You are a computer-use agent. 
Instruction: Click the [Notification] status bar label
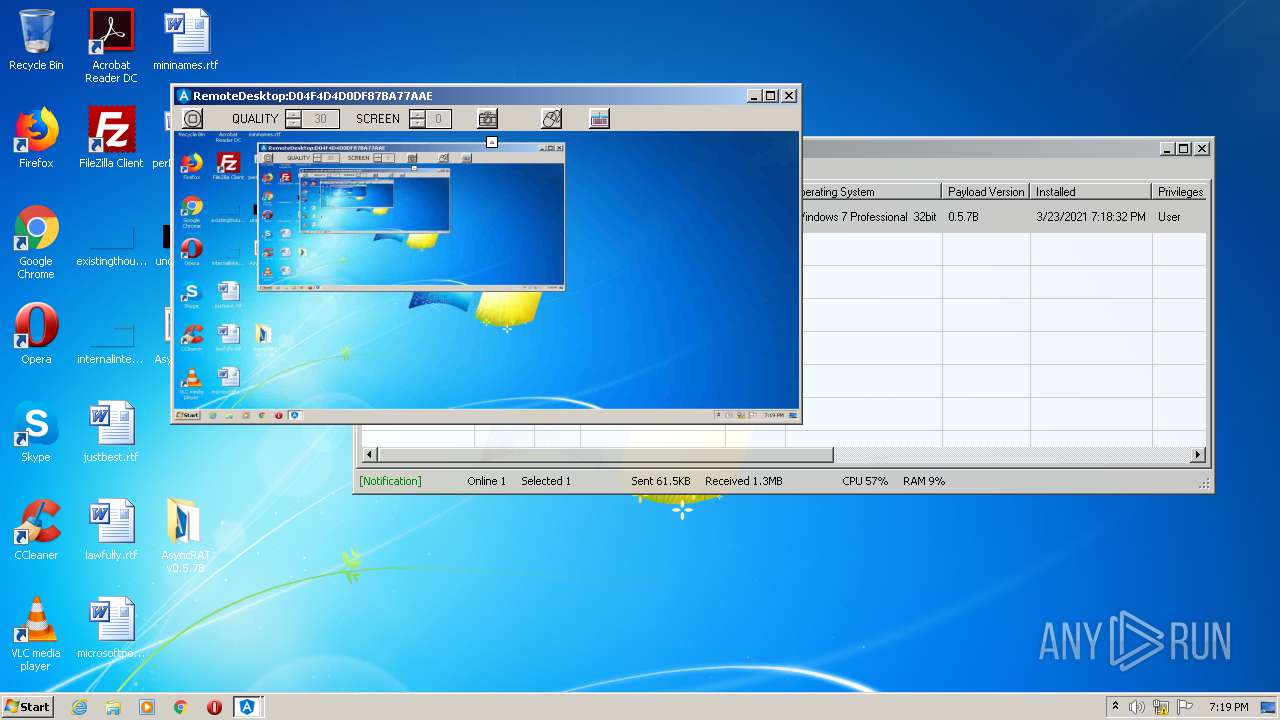[391, 481]
